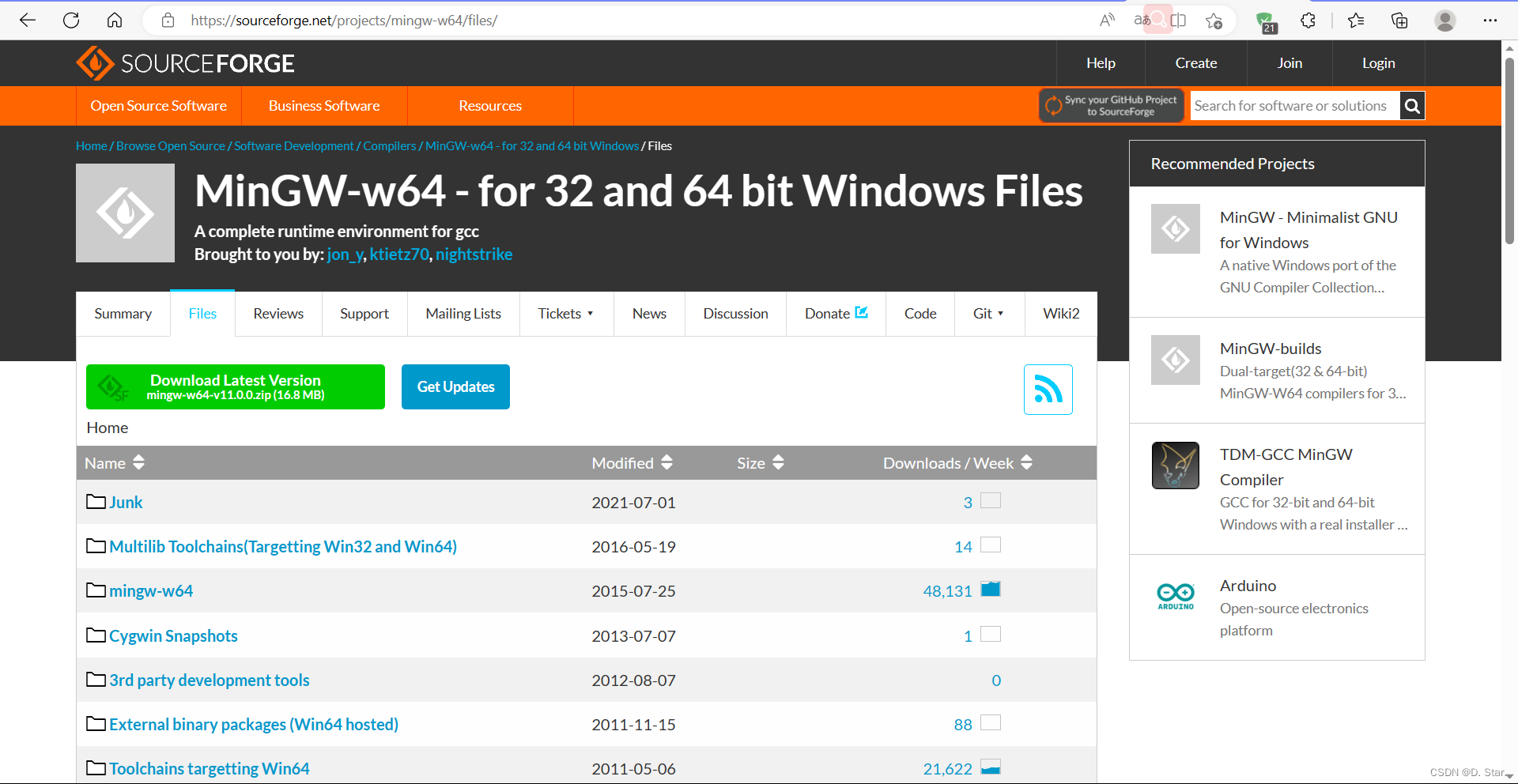View site information lock icon
The height and width of the screenshot is (784, 1518).
[x=168, y=21]
